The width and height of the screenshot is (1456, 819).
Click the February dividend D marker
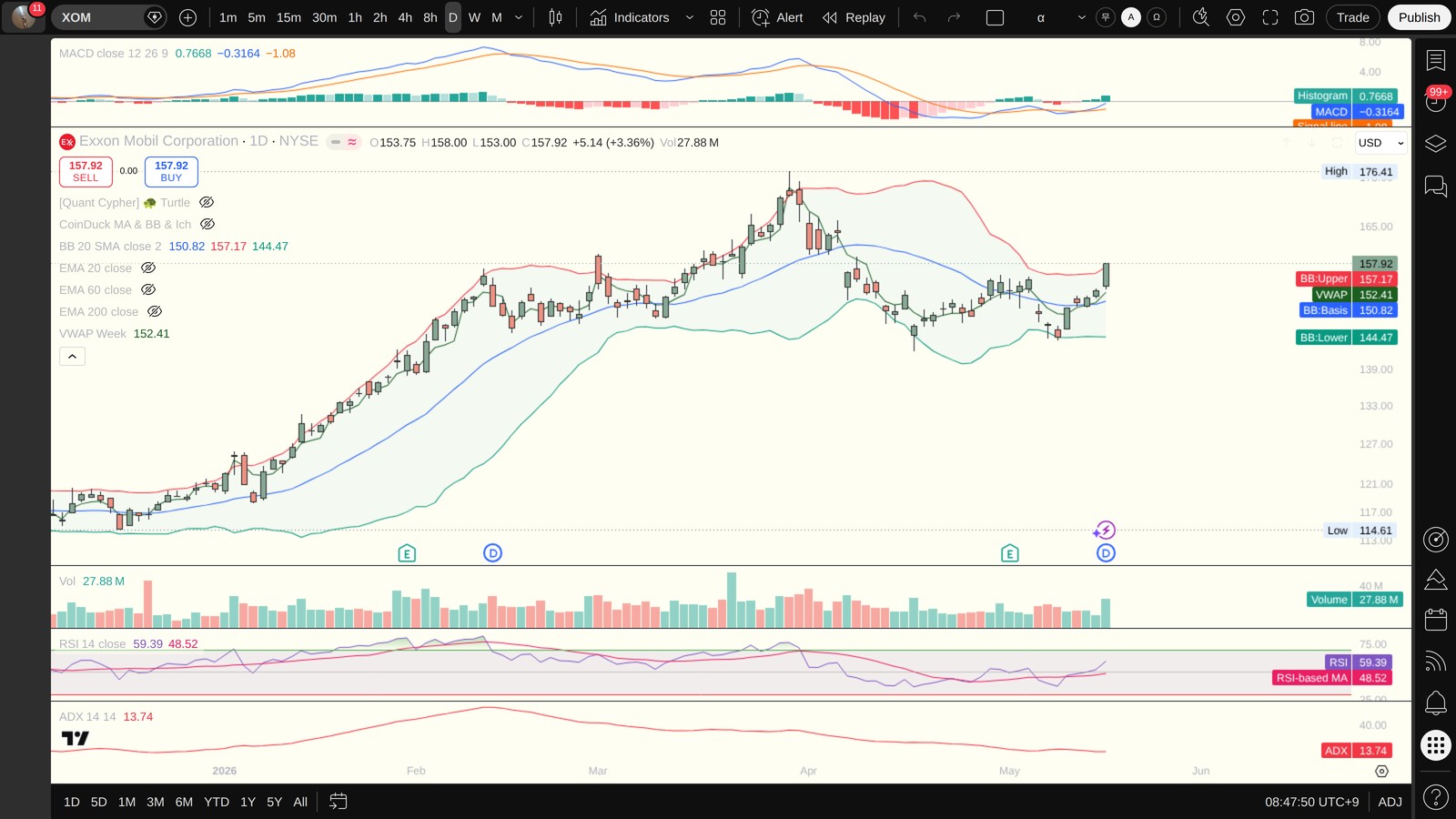click(492, 552)
